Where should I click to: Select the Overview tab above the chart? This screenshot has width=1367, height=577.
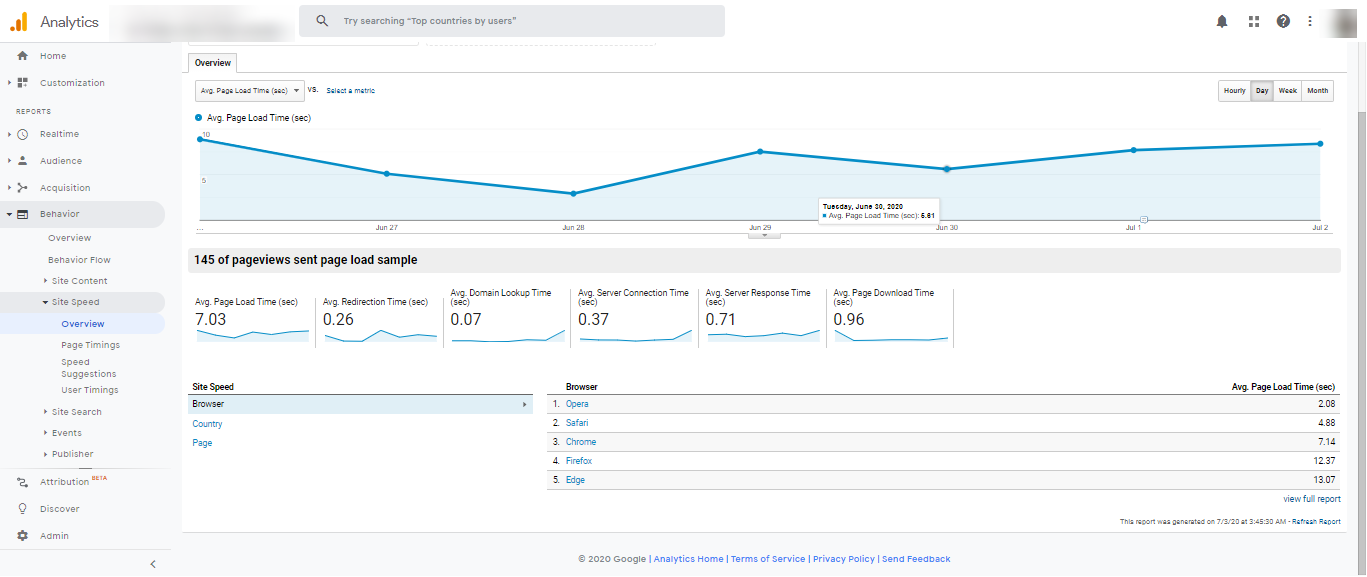(x=212, y=62)
